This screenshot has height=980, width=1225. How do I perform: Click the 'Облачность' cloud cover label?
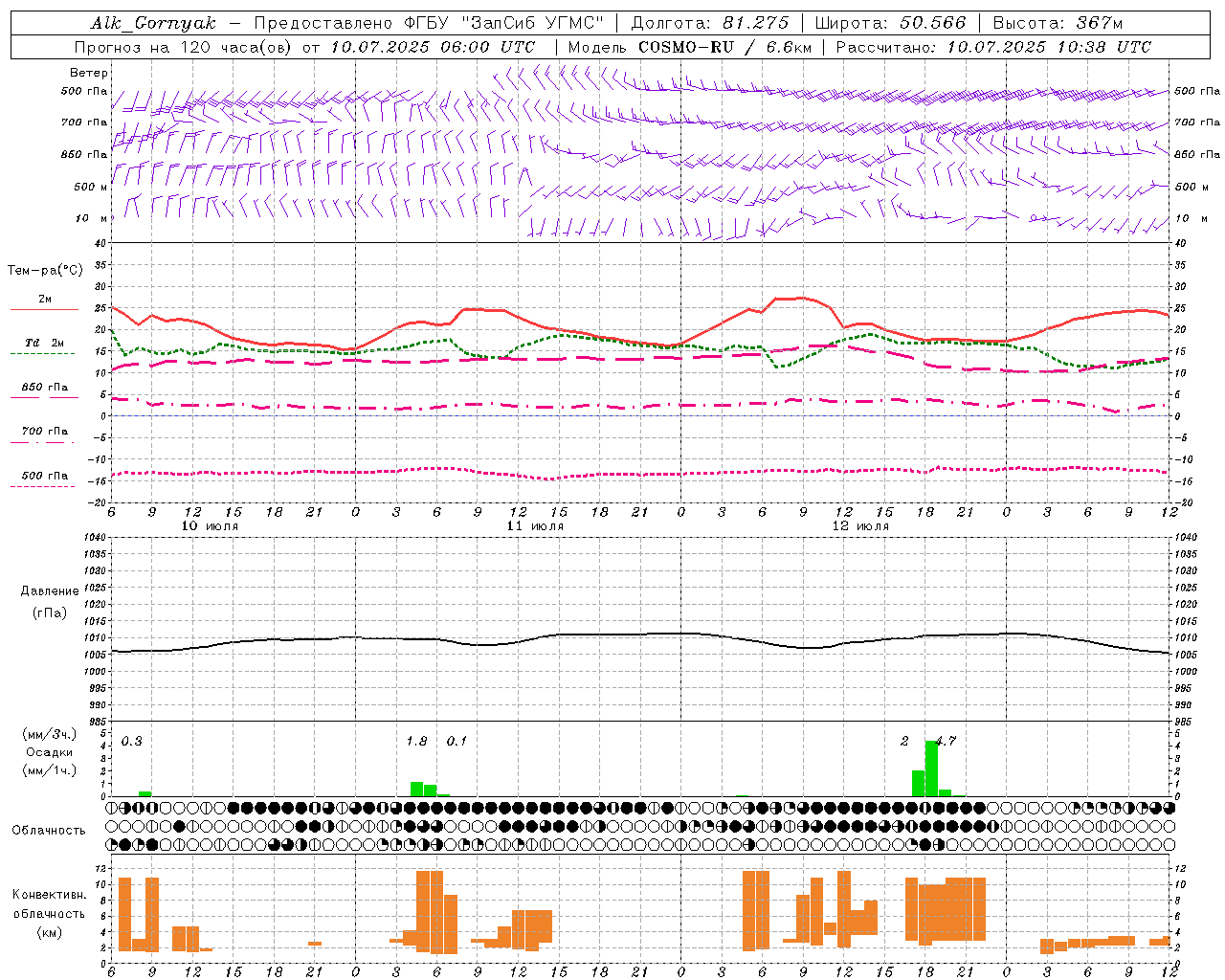(x=49, y=830)
